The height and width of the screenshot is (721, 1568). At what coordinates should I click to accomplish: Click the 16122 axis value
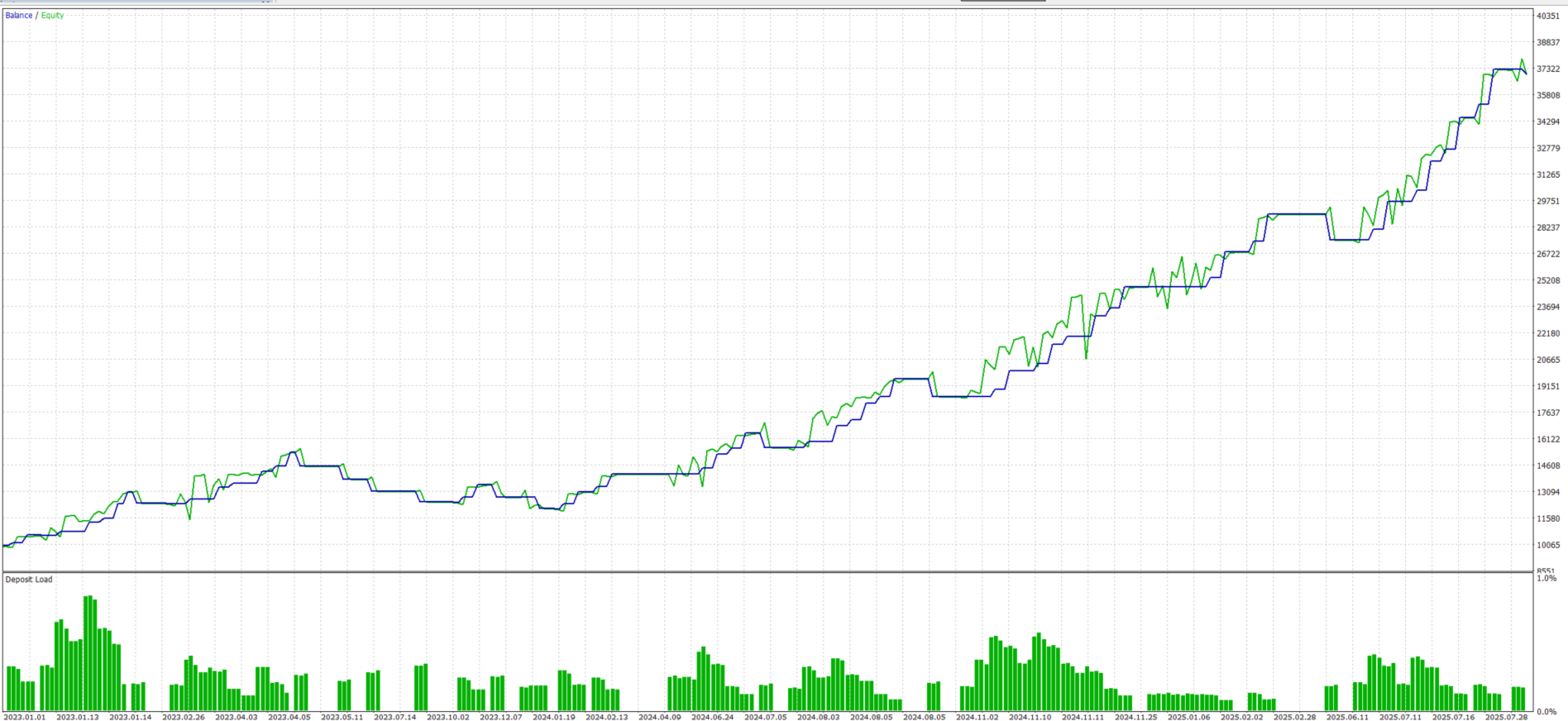click(1548, 439)
